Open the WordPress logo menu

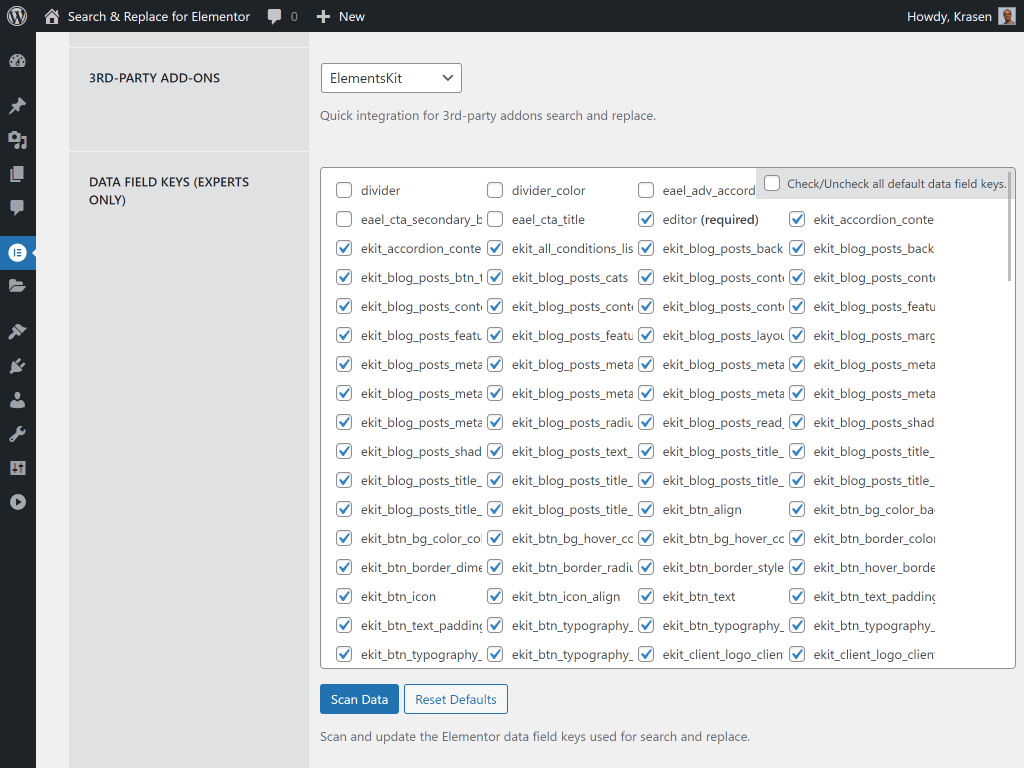coord(17,16)
